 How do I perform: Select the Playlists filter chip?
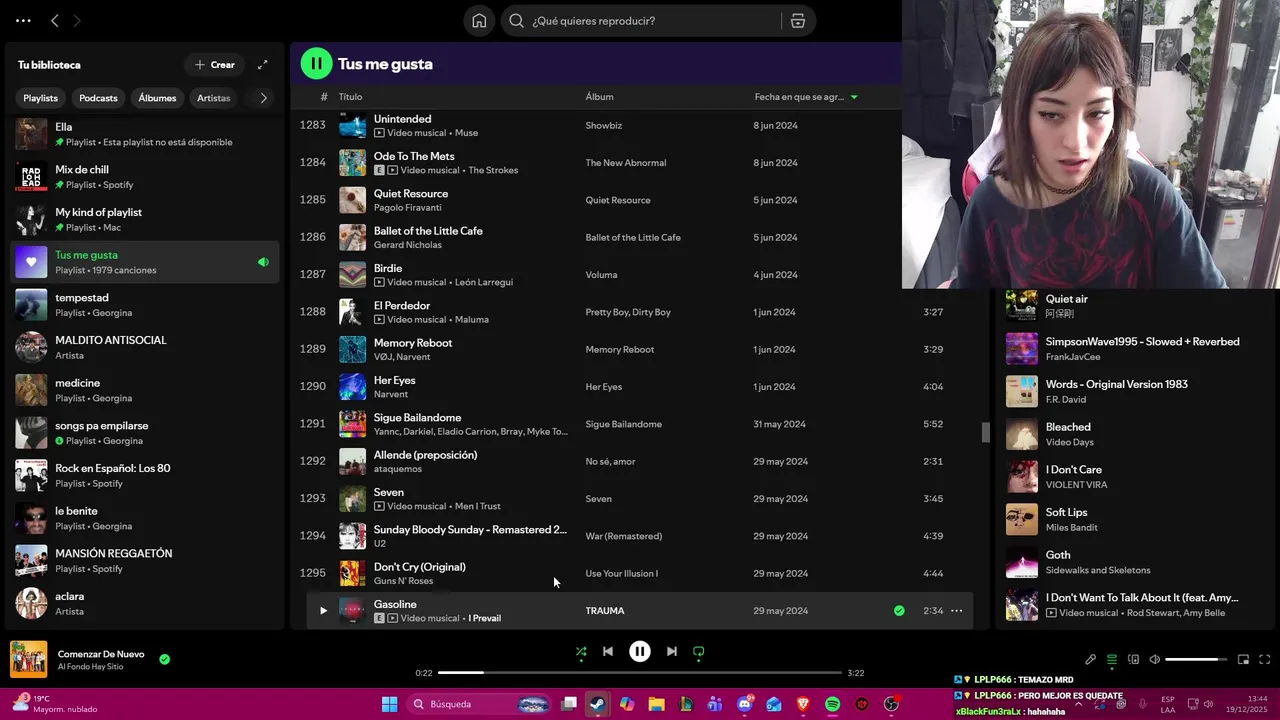[x=41, y=98]
